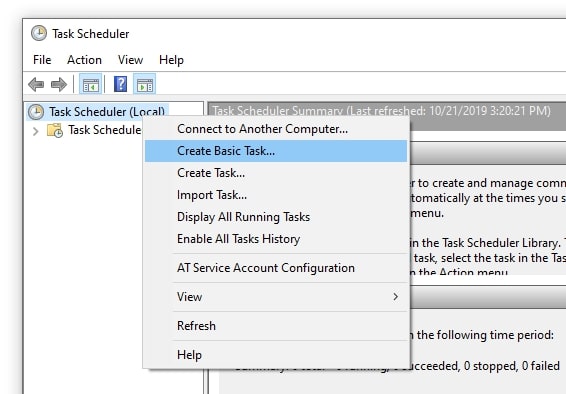The image size is (566, 394).
Task: Click the Task Scheduler Library folder icon
Action: tap(55, 130)
